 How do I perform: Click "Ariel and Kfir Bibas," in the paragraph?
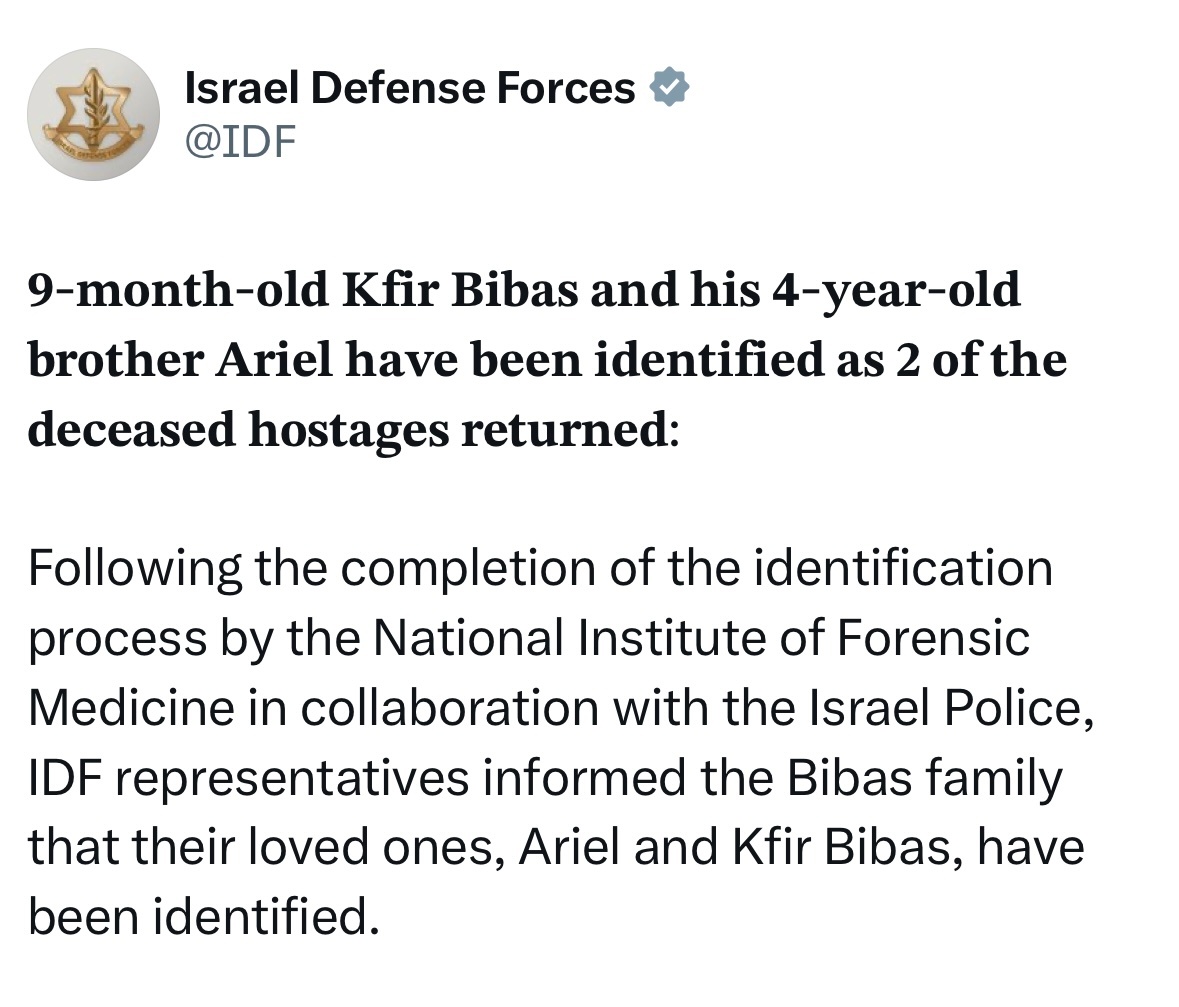tap(741, 848)
